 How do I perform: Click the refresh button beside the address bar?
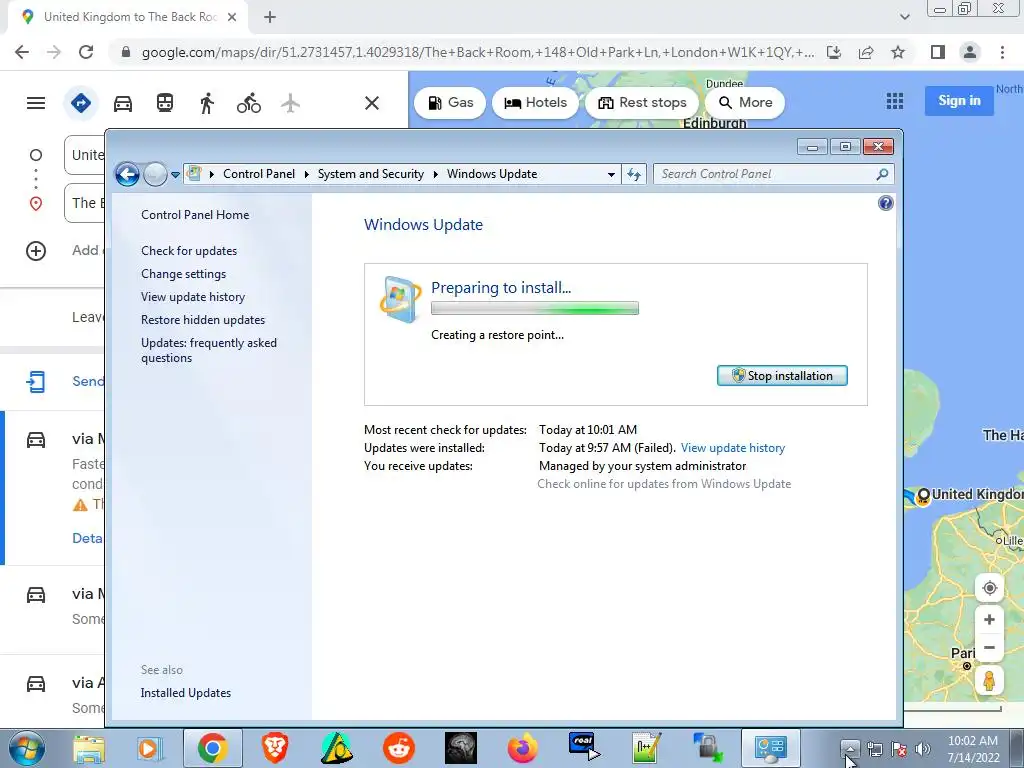click(x=633, y=174)
